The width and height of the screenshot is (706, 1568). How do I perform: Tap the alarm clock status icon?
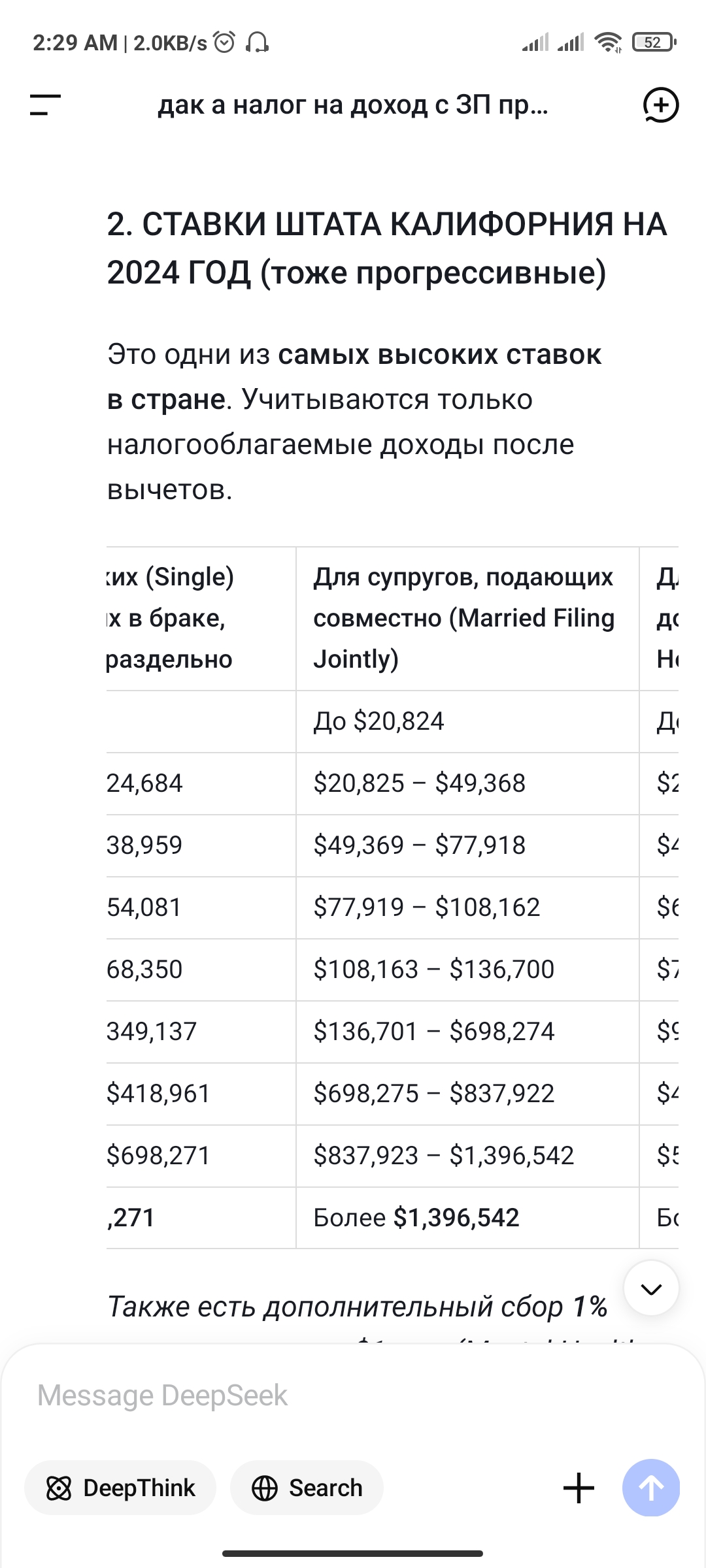(x=225, y=42)
